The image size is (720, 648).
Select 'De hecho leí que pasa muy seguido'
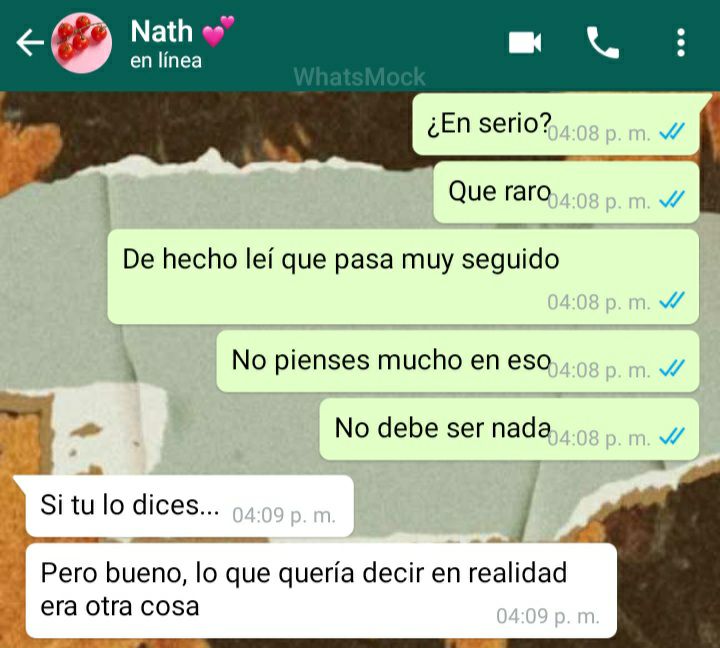(403, 277)
